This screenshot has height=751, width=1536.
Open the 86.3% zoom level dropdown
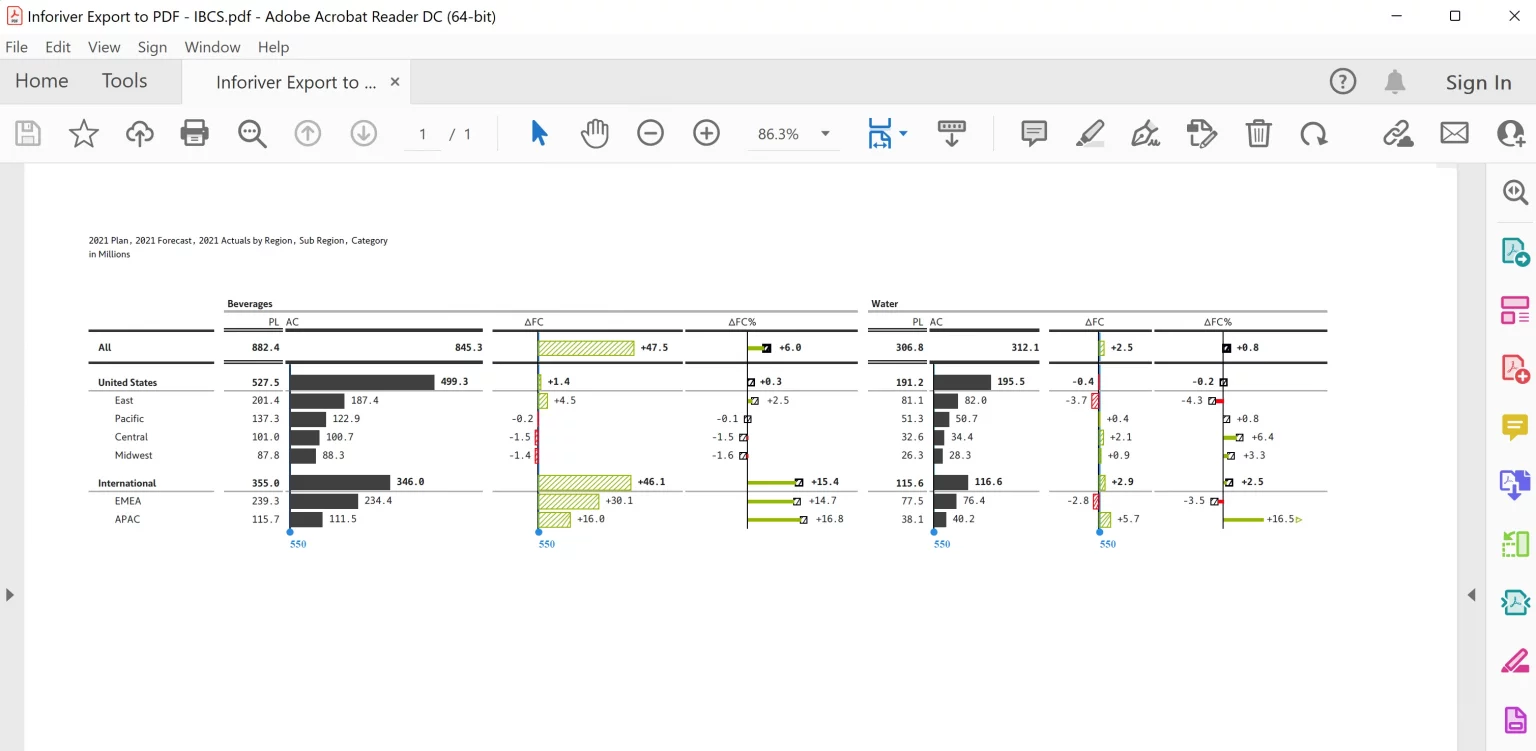coord(825,134)
